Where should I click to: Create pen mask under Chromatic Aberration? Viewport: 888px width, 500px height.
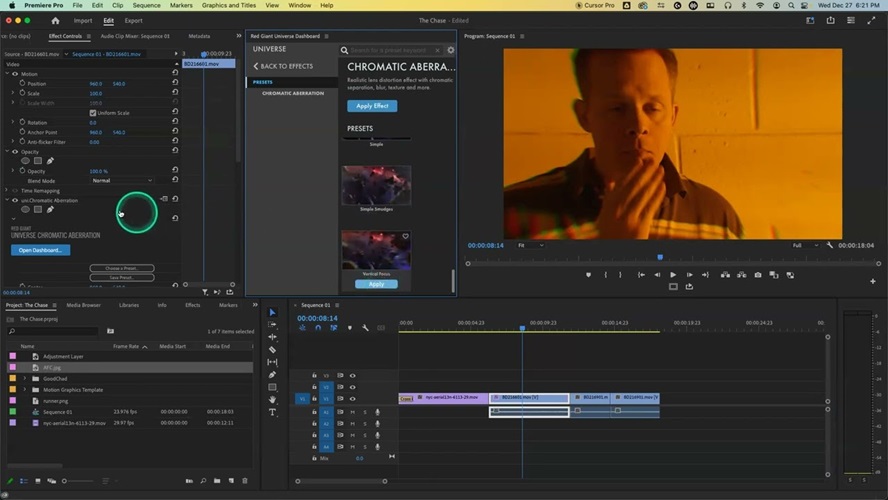point(50,210)
